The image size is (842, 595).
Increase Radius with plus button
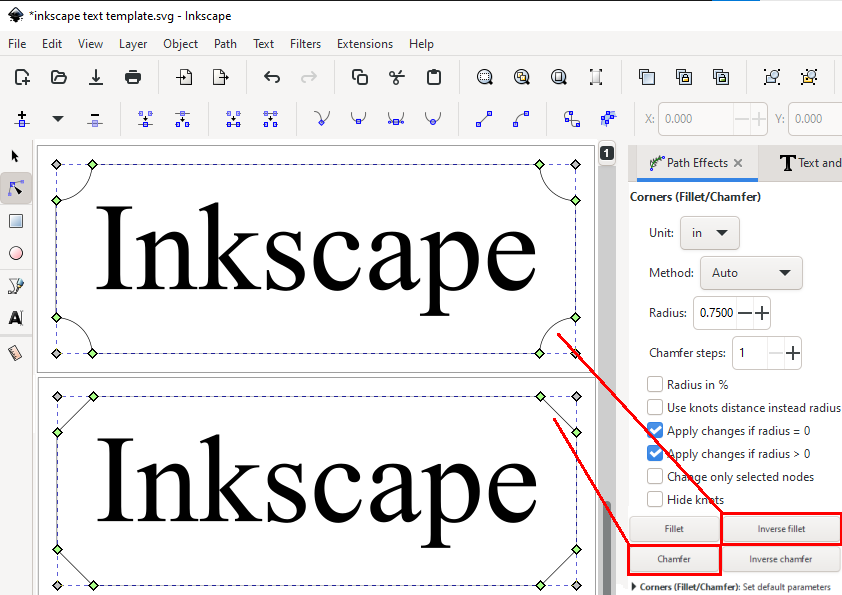tap(762, 313)
